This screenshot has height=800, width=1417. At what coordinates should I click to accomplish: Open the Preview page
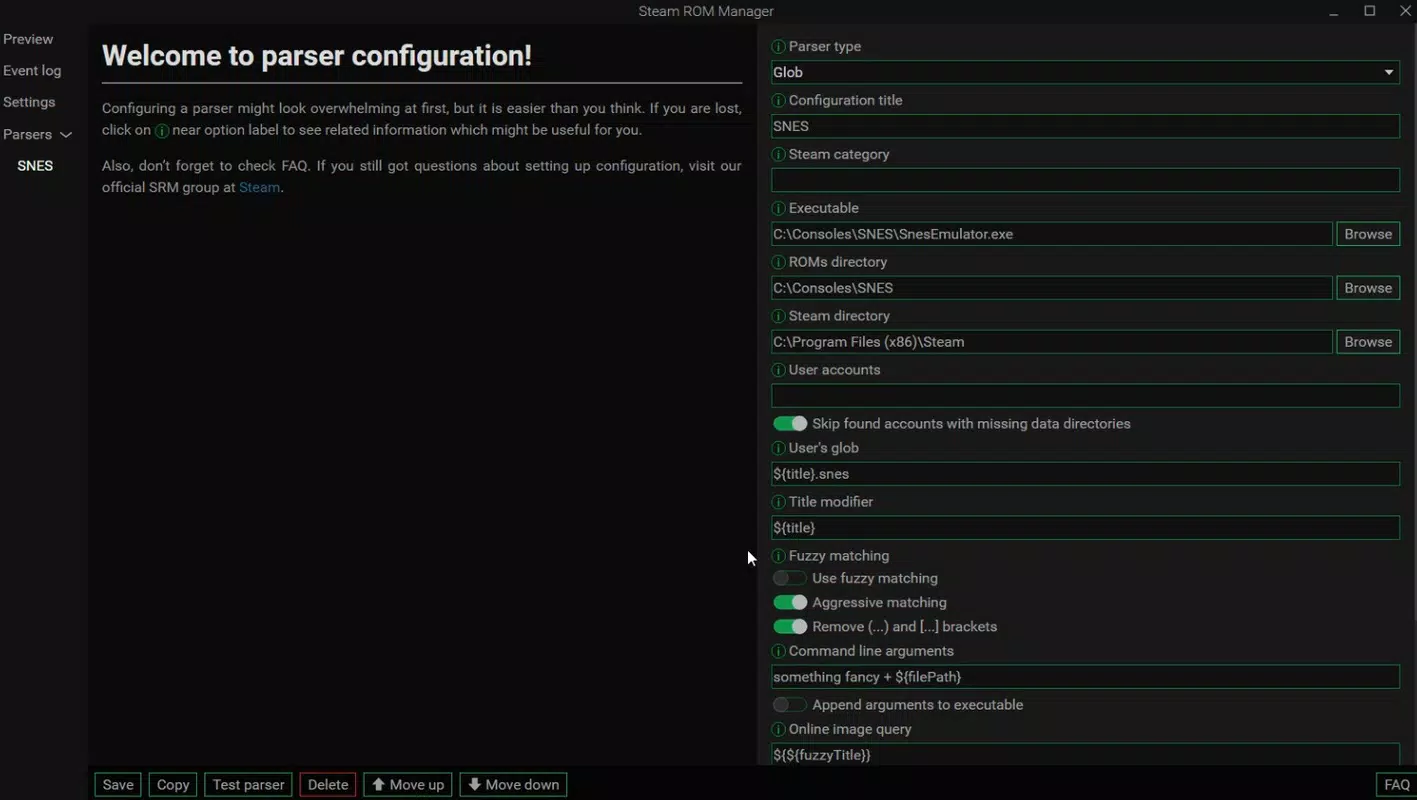tap(28, 39)
